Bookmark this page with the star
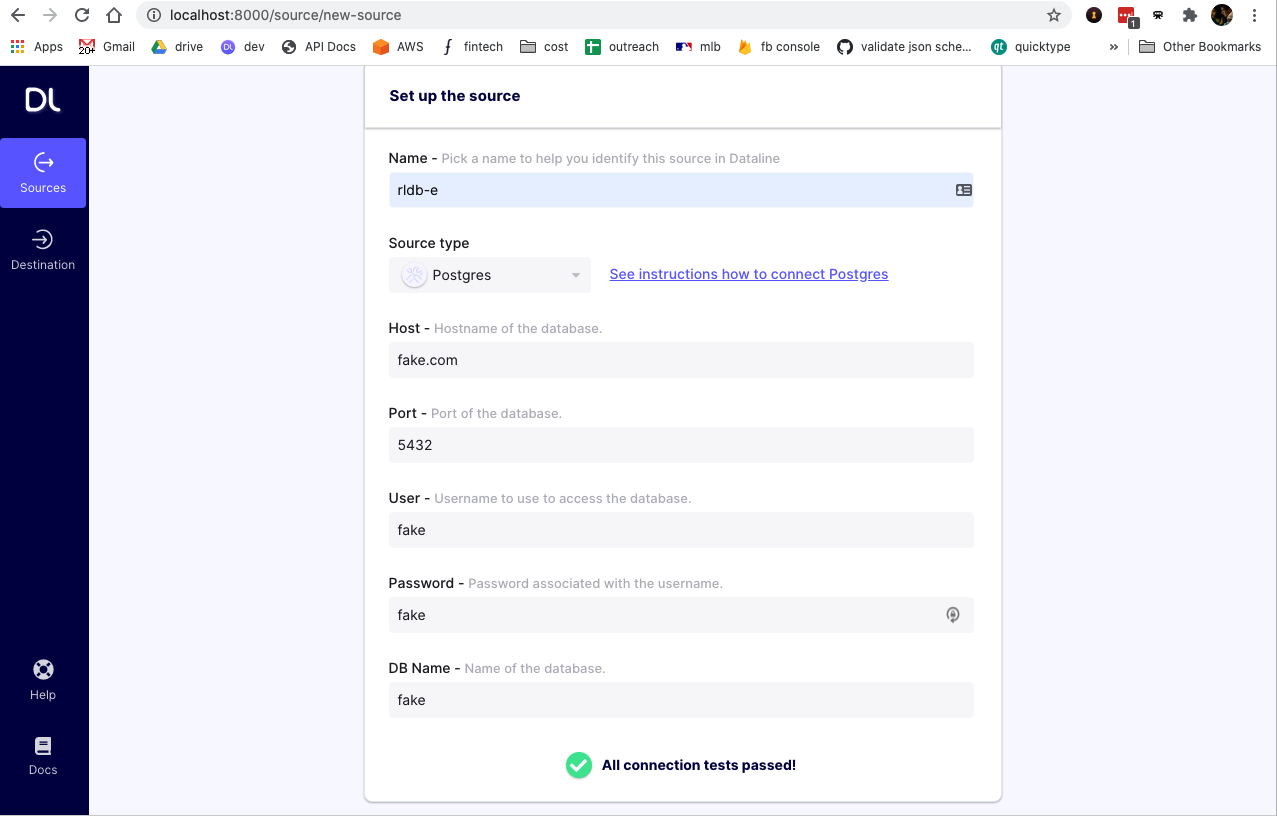 pyautogui.click(x=1053, y=15)
